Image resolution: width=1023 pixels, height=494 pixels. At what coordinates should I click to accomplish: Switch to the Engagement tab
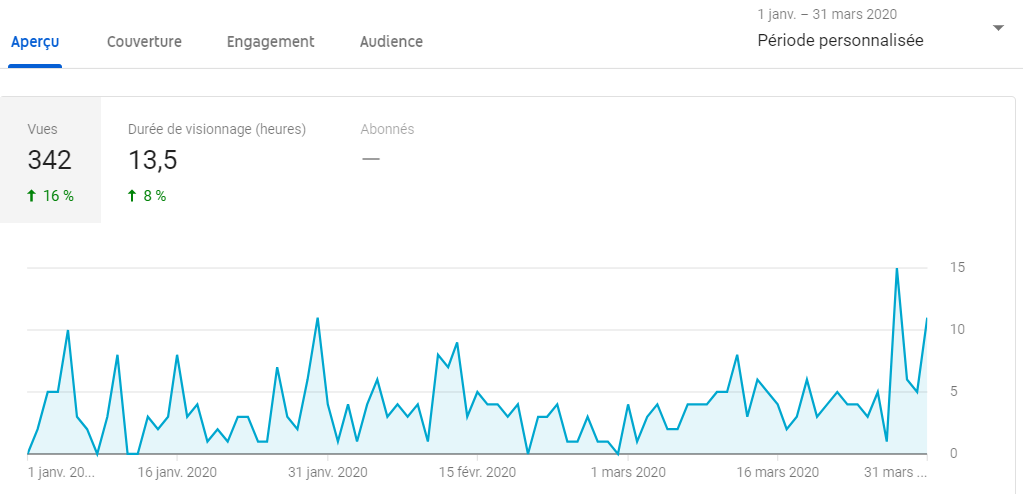tap(270, 42)
